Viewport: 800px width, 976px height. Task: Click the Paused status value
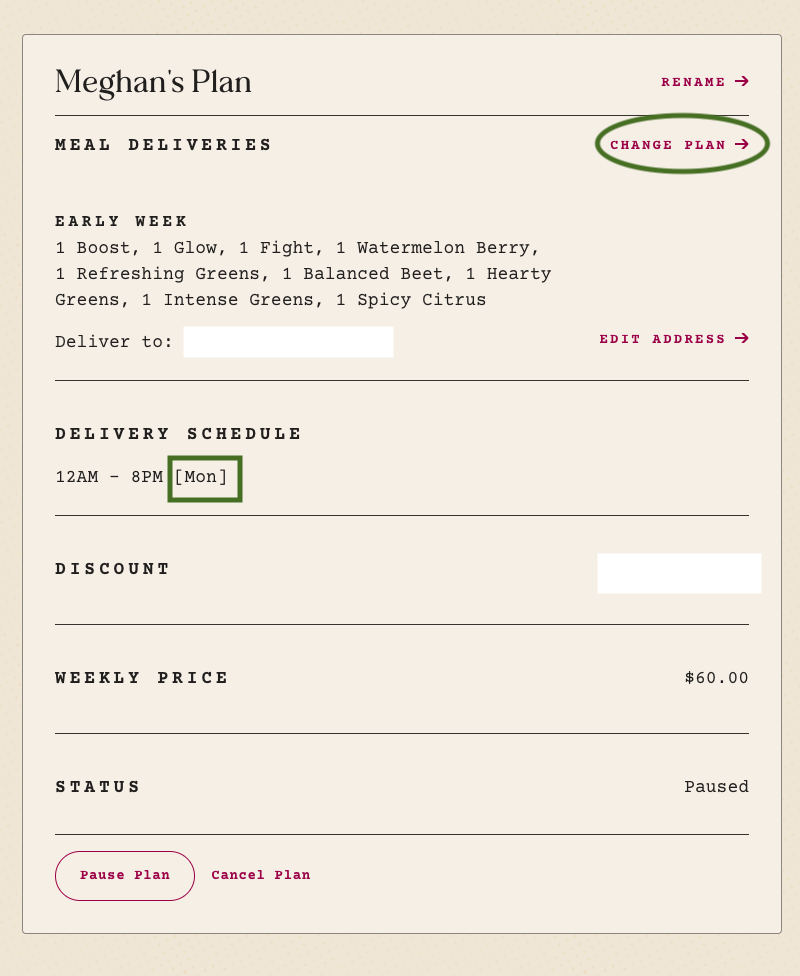pos(717,787)
